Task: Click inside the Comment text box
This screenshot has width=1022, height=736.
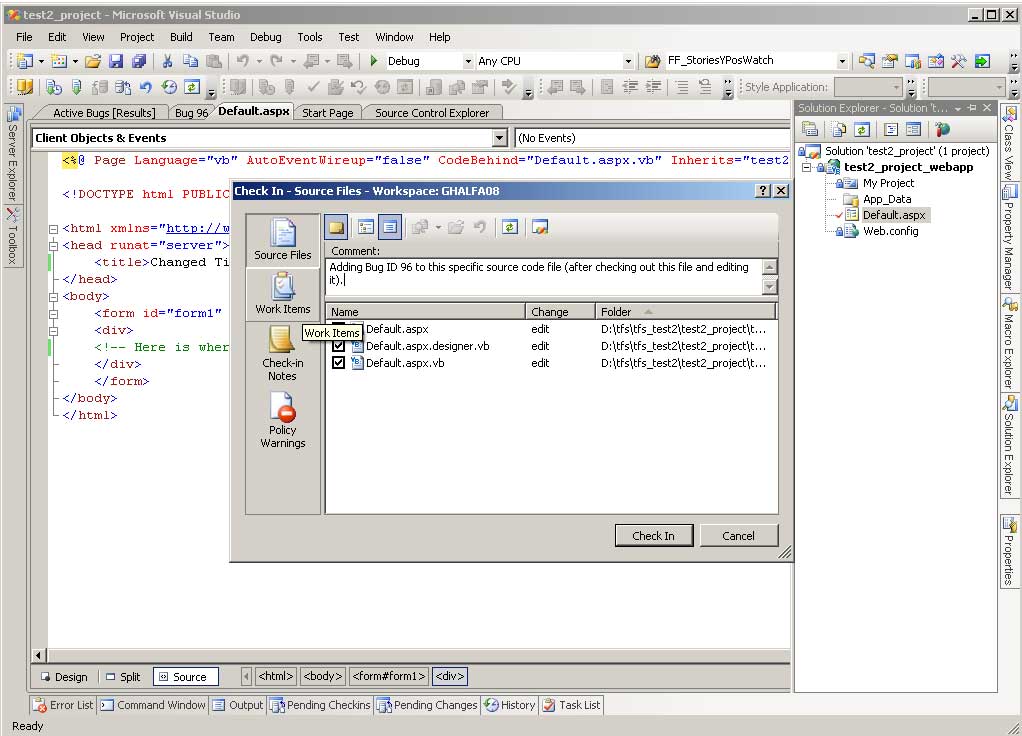Action: click(544, 276)
